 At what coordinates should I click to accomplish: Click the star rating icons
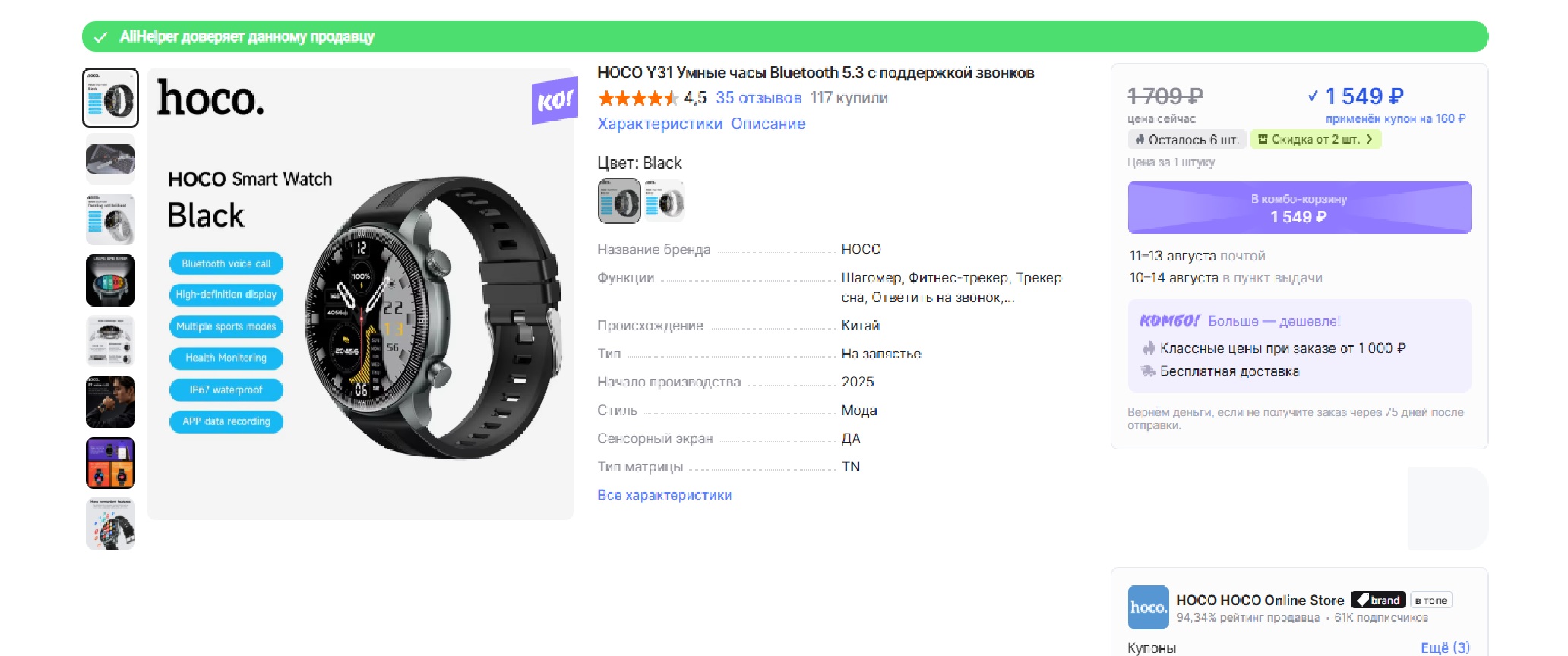click(x=637, y=98)
